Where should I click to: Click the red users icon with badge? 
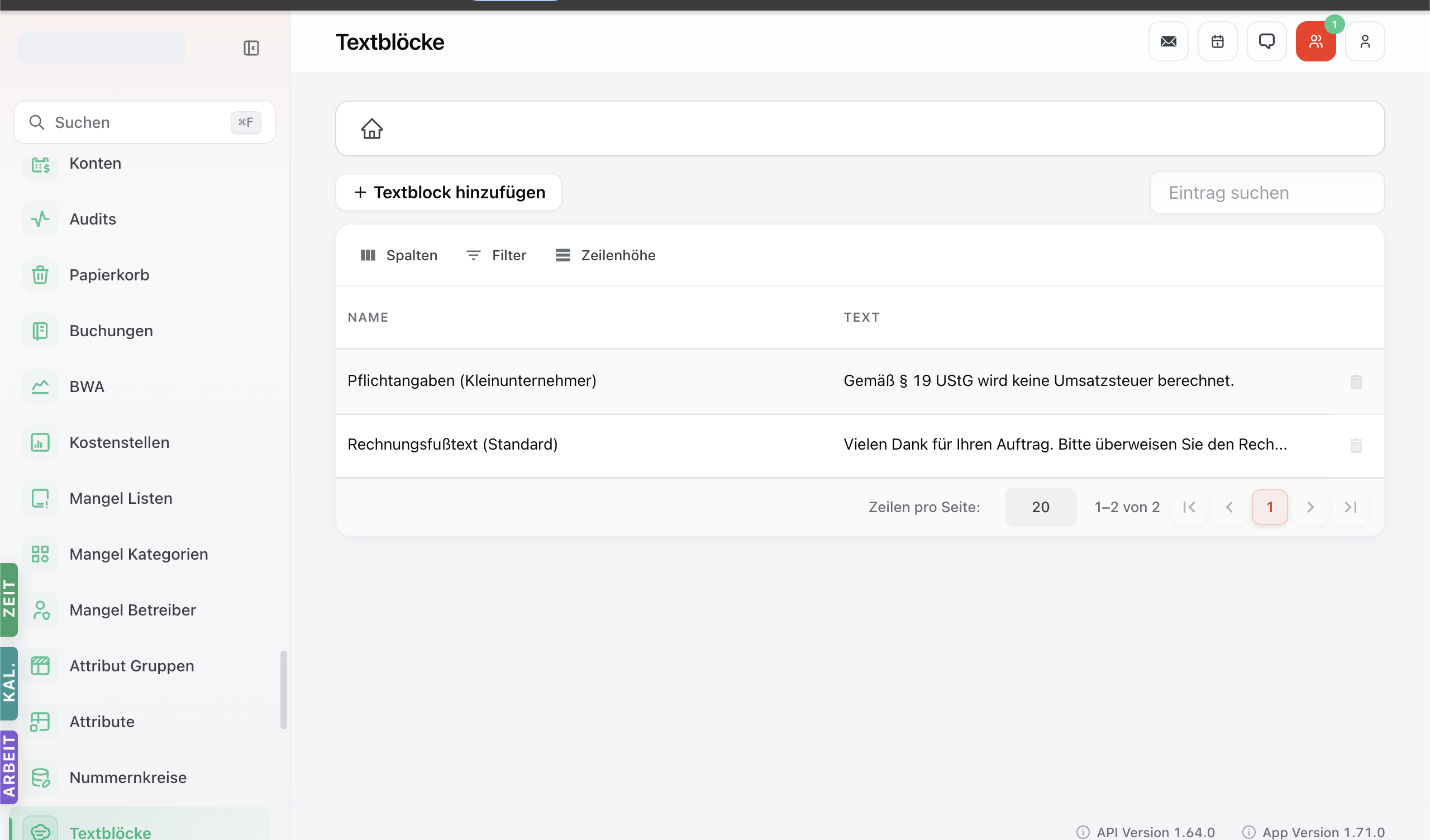coord(1316,41)
